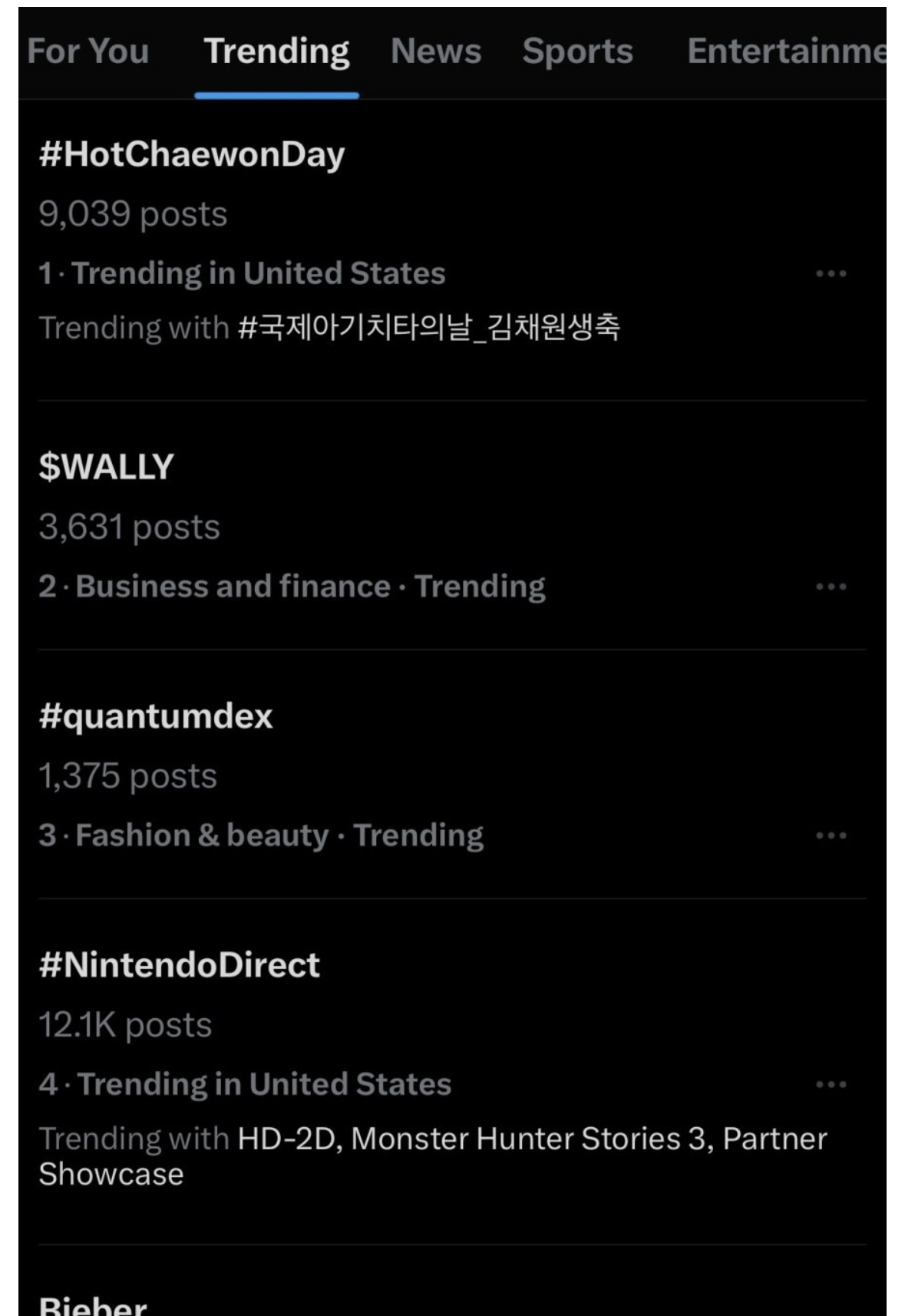Open more options for #quantumdex trend
Screen dimensions: 905x1316
coord(831,835)
